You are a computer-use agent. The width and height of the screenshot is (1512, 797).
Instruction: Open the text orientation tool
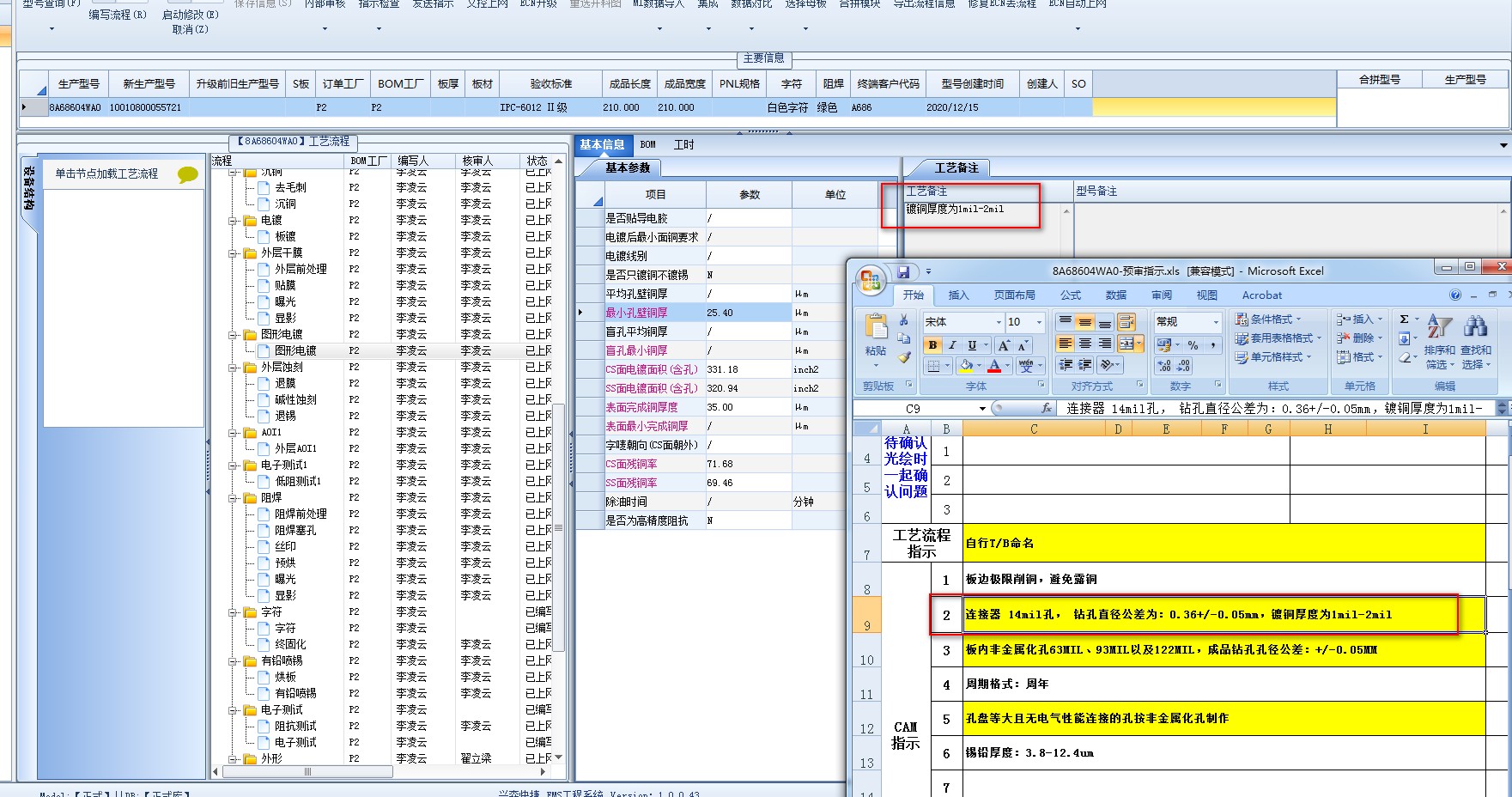[x=1107, y=365]
